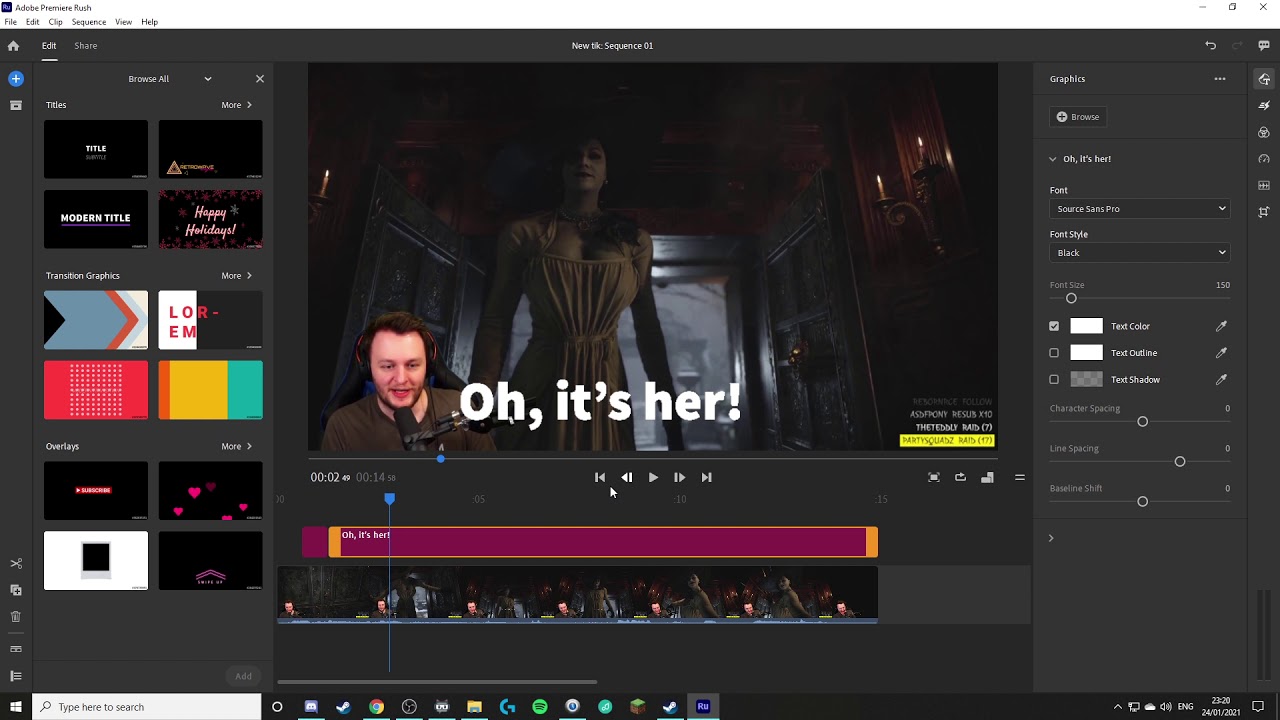Click the Character Spacing slider handle
1280x720 pixels.
coord(1143,422)
